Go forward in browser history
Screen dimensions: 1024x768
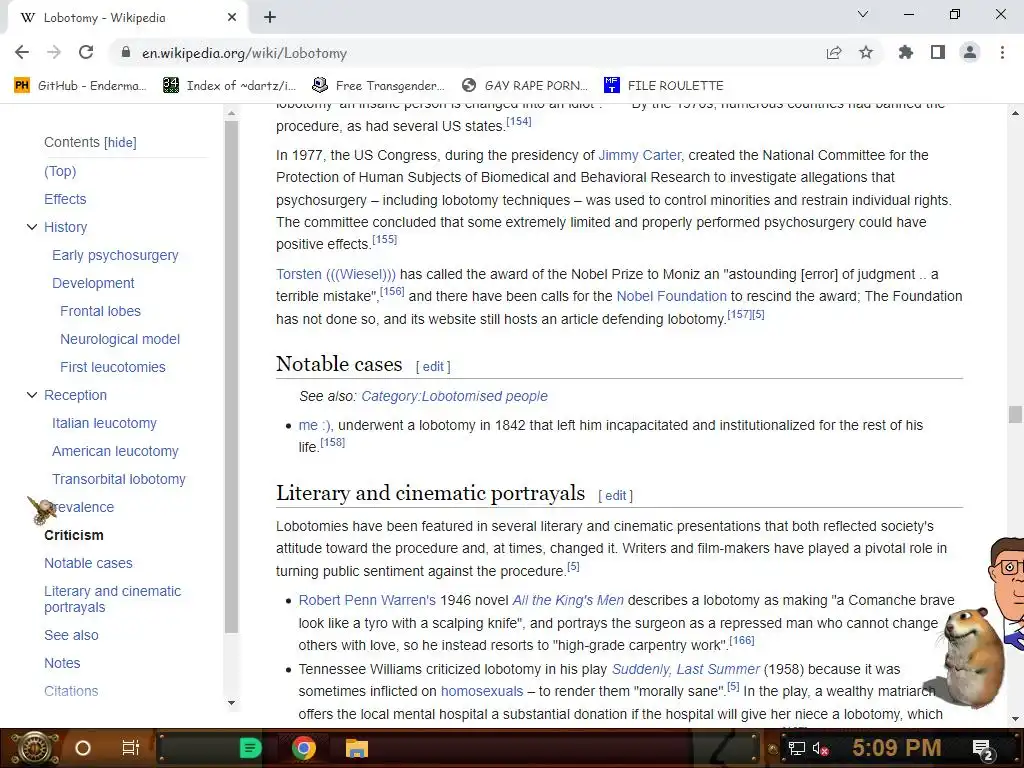[54, 53]
